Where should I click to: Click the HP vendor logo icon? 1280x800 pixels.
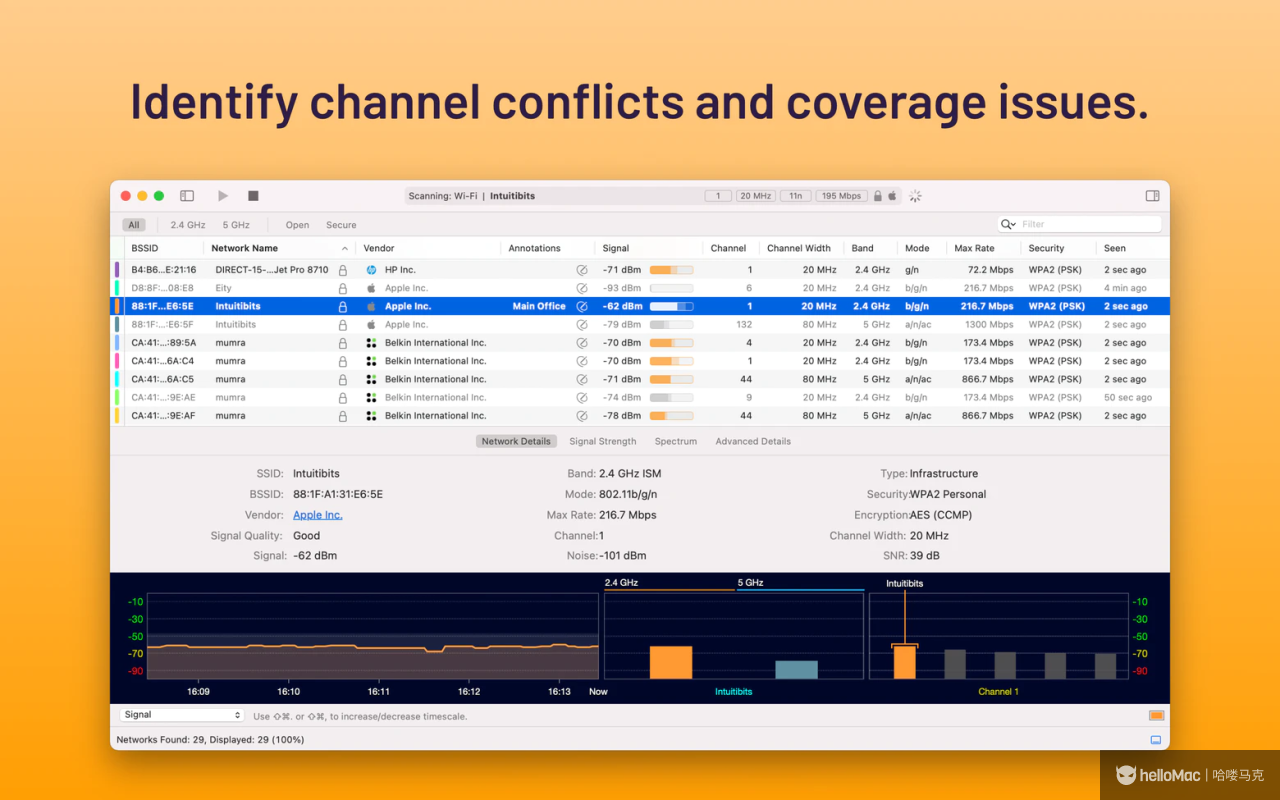tap(371, 270)
